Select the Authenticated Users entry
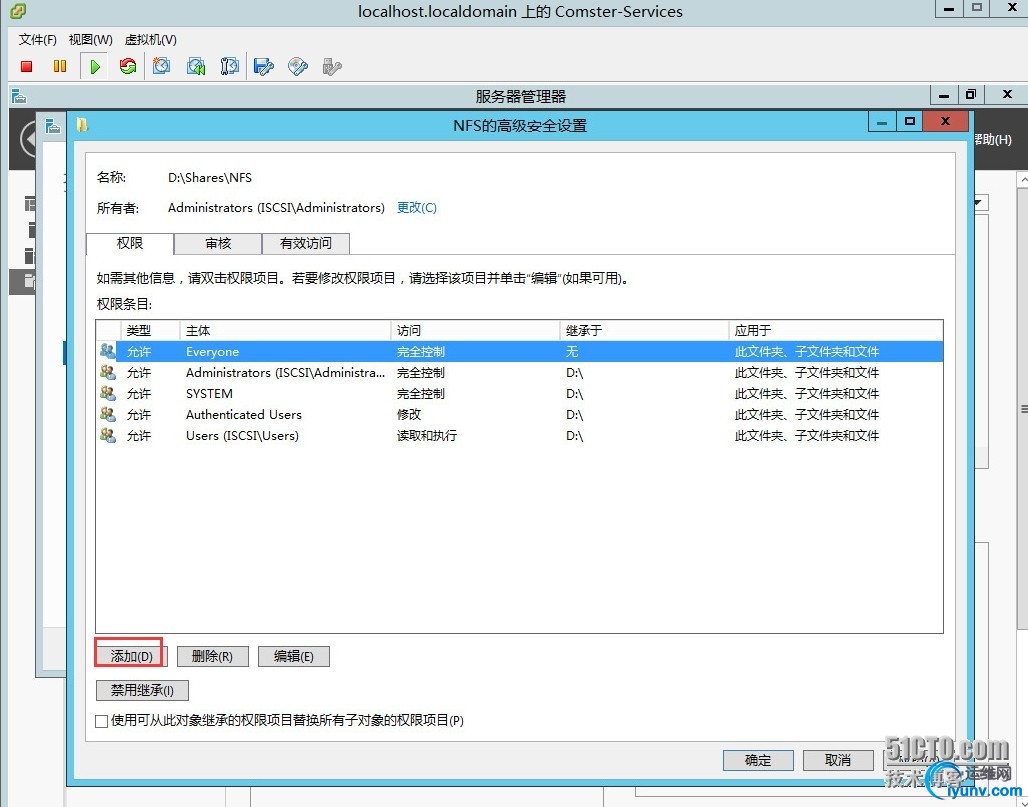The height and width of the screenshot is (807, 1028). 519,414
